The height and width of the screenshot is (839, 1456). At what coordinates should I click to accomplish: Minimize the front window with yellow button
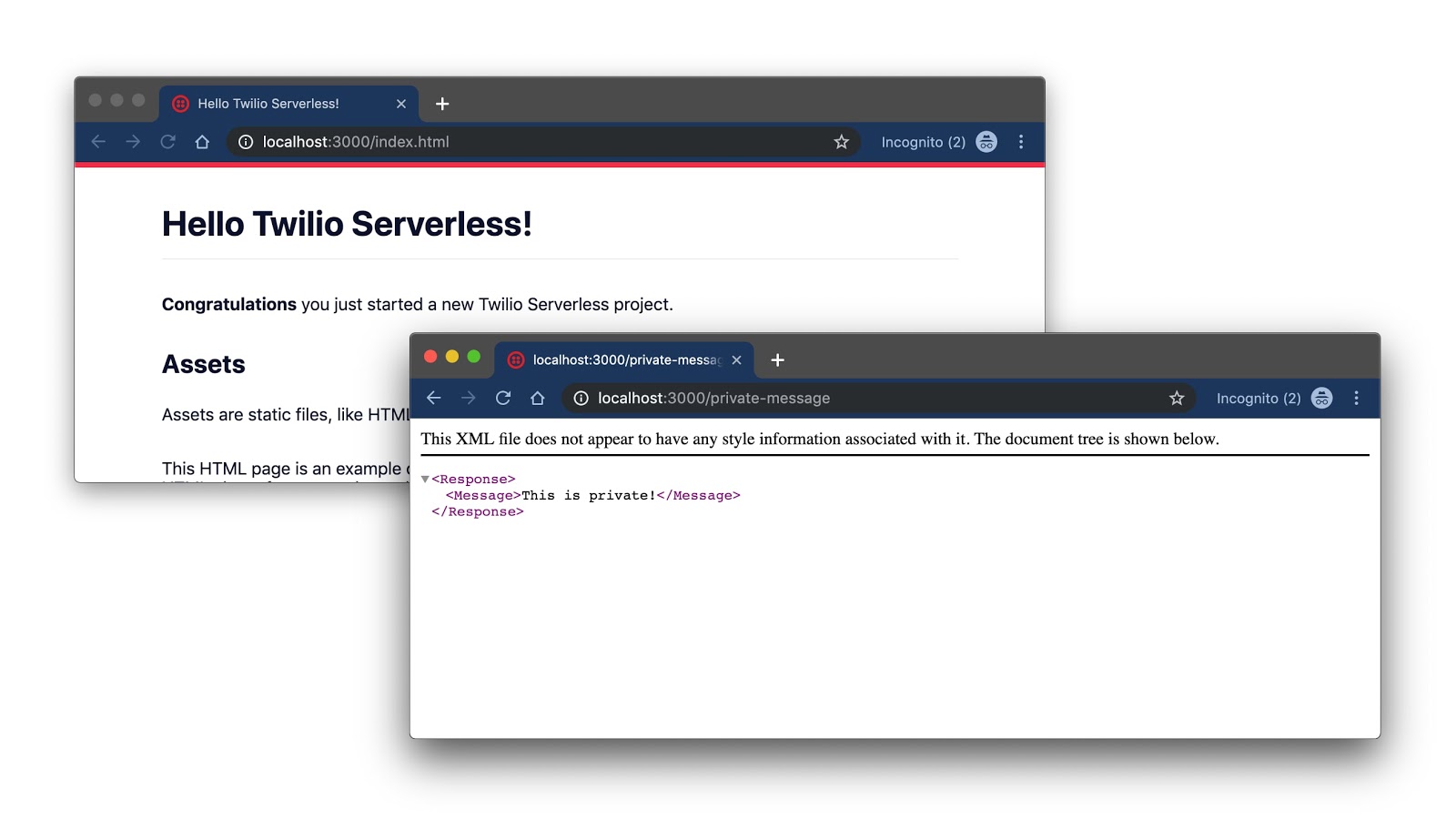(452, 357)
